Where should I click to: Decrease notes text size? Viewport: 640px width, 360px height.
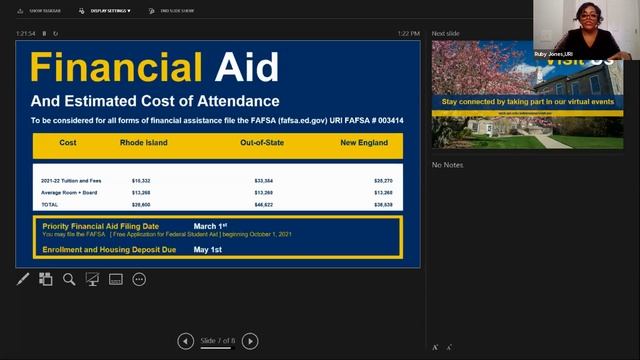coord(449,347)
